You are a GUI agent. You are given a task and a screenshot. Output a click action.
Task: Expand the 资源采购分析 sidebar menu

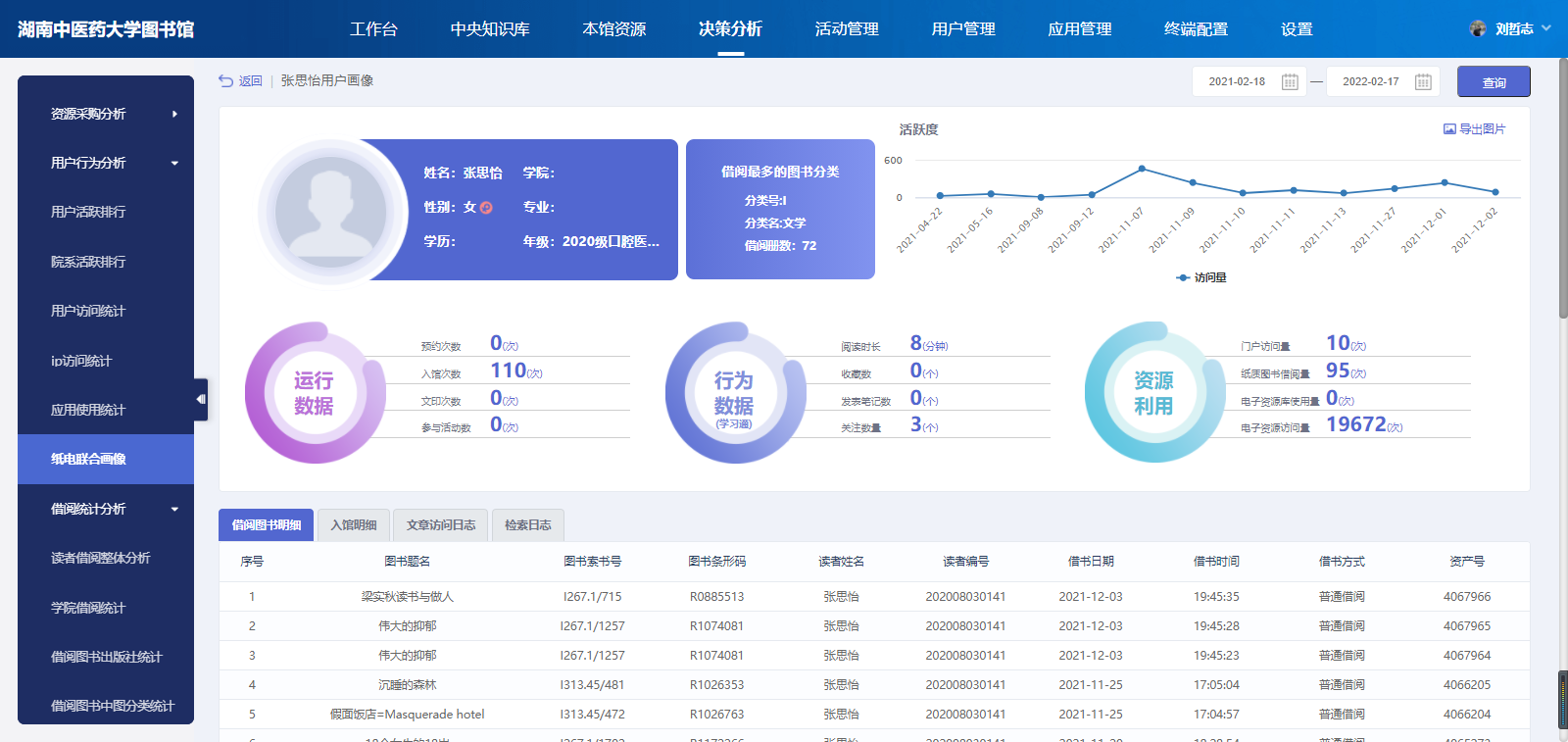click(x=174, y=114)
